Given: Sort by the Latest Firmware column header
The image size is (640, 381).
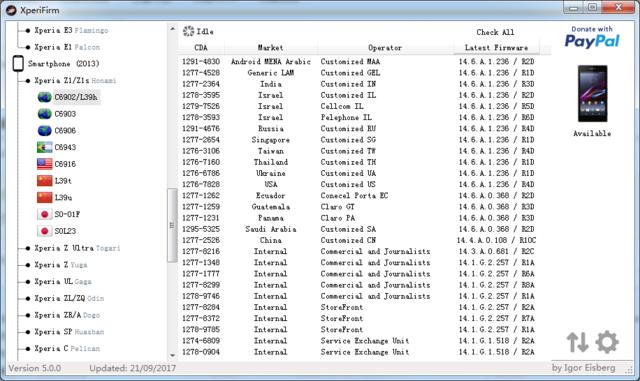Looking at the screenshot, I should coord(496,48).
